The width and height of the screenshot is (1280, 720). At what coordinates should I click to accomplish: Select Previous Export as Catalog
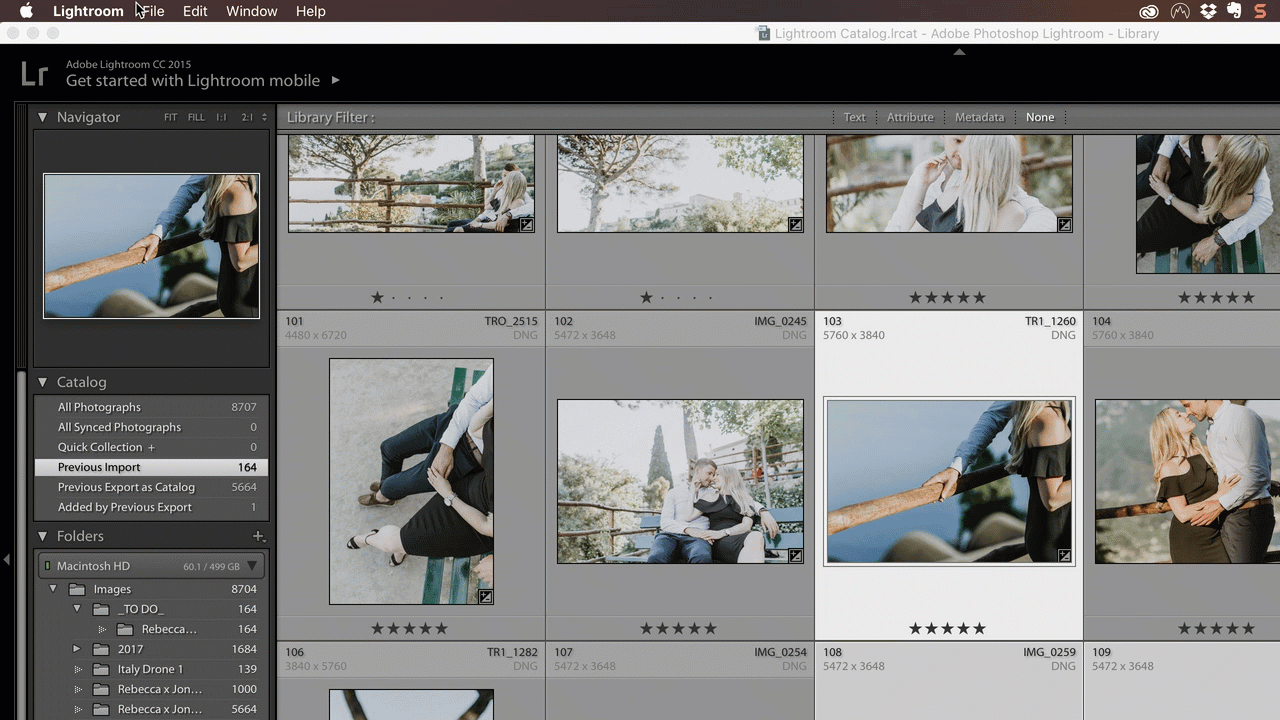(151, 487)
